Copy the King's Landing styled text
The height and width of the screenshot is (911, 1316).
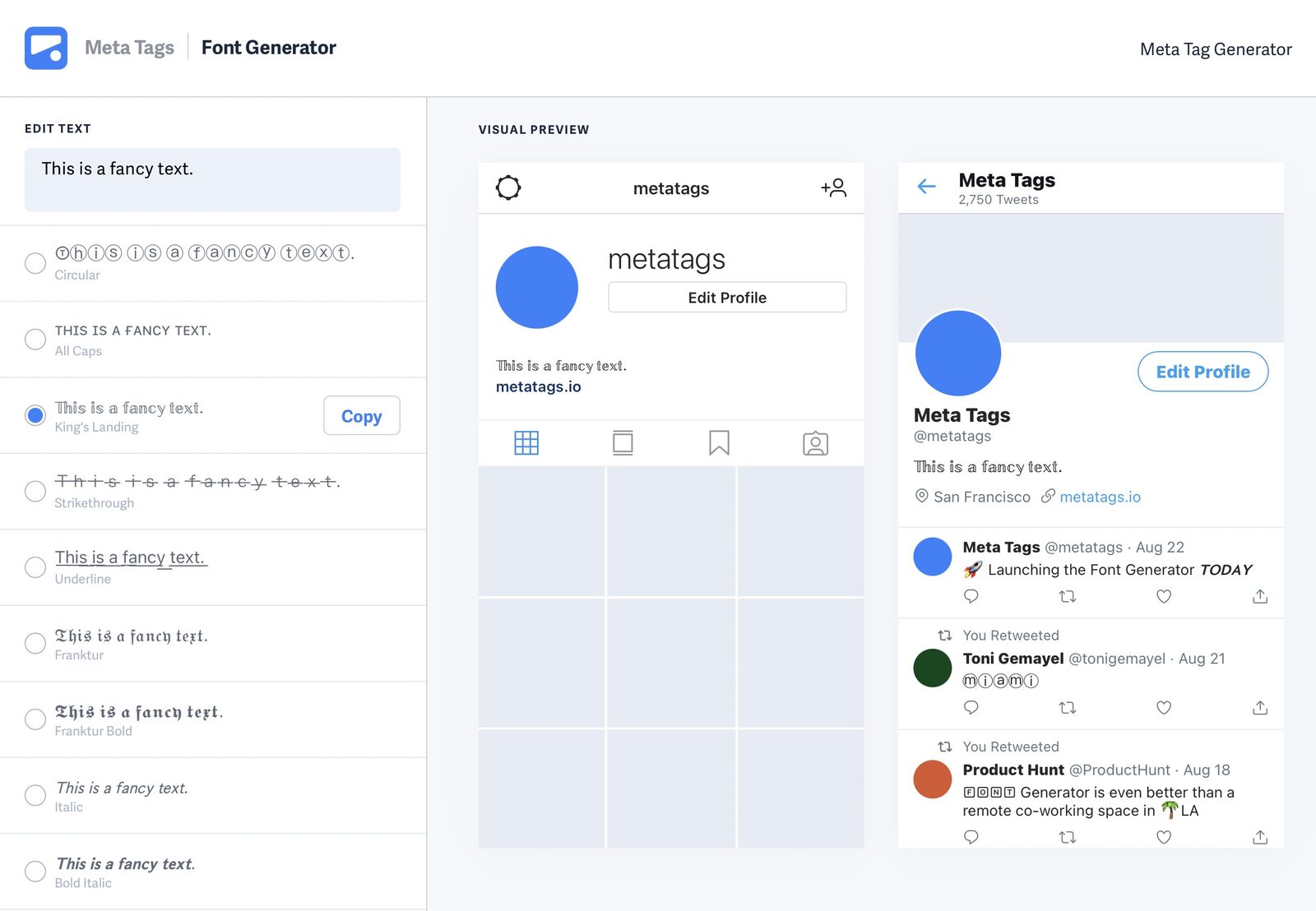362,415
